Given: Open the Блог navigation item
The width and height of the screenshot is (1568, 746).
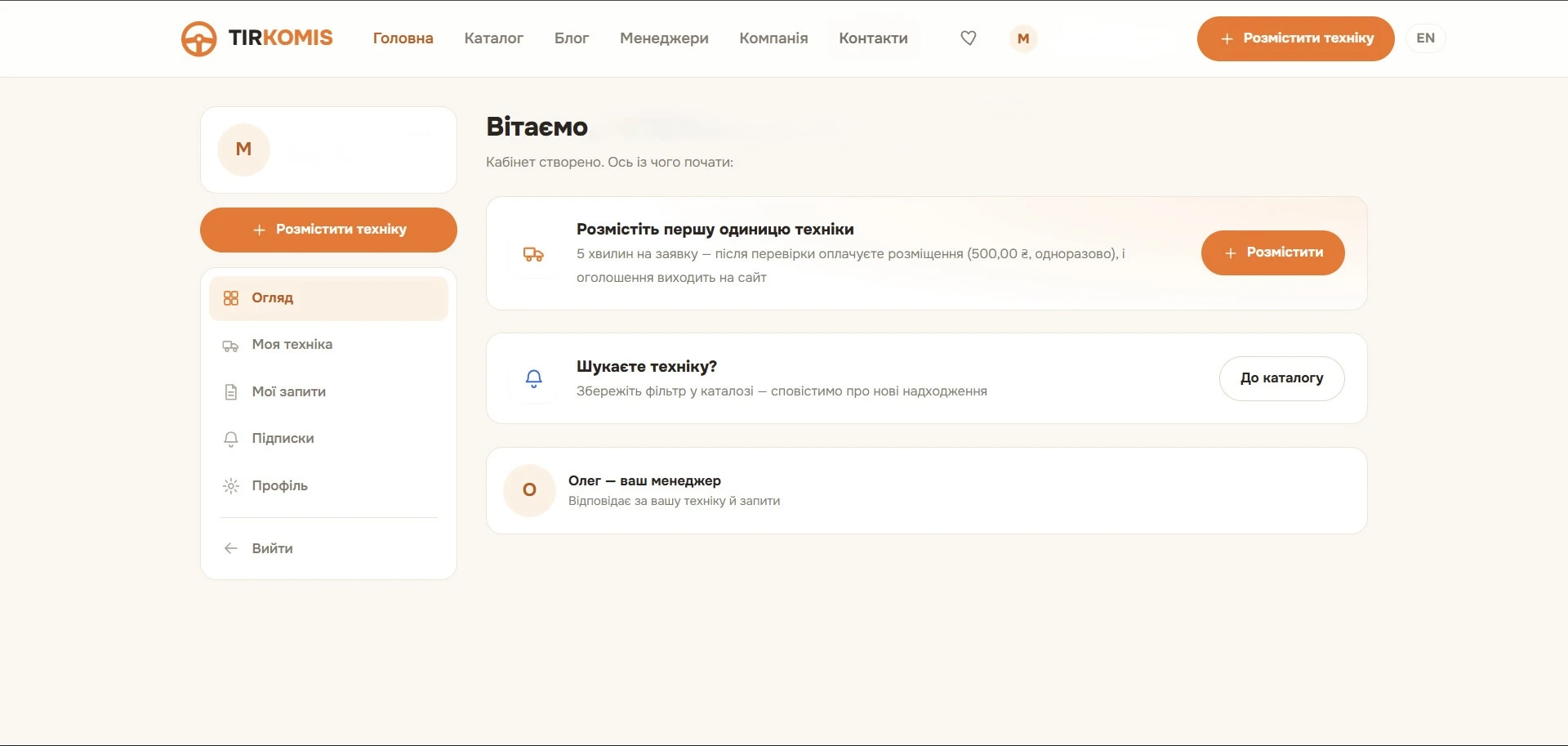Looking at the screenshot, I should tap(572, 38).
